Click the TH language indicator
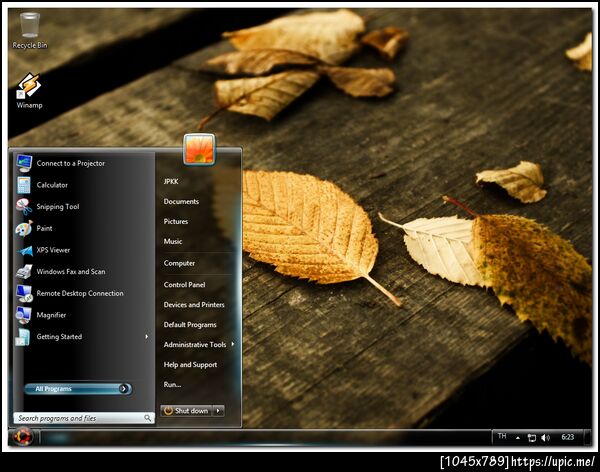This screenshot has width=600, height=472. pyautogui.click(x=502, y=436)
